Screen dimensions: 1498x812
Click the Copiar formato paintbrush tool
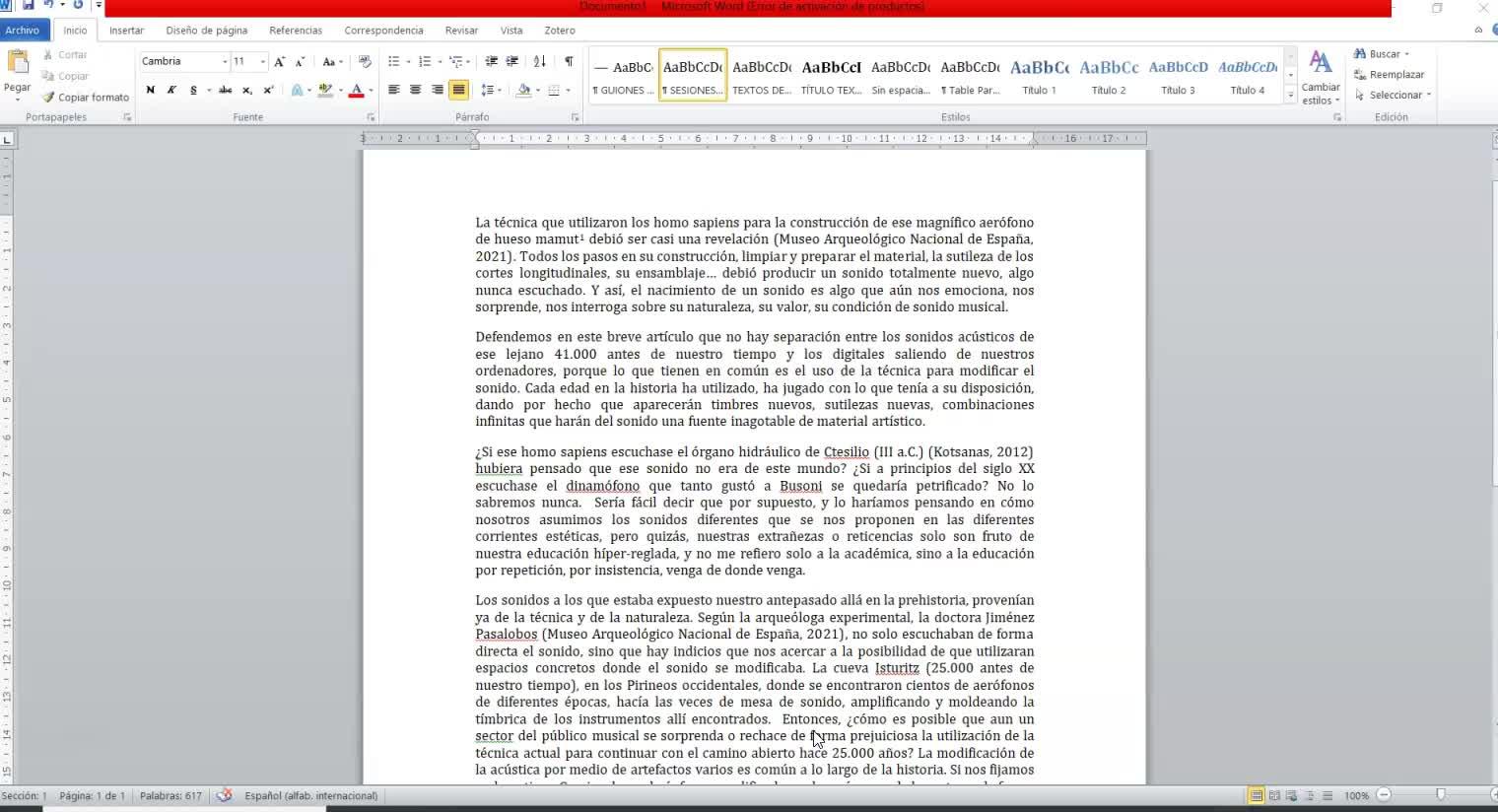click(86, 98)
